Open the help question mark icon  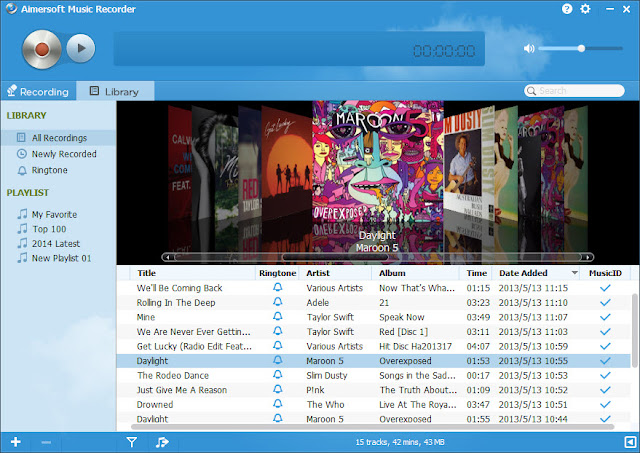[567, 9]
